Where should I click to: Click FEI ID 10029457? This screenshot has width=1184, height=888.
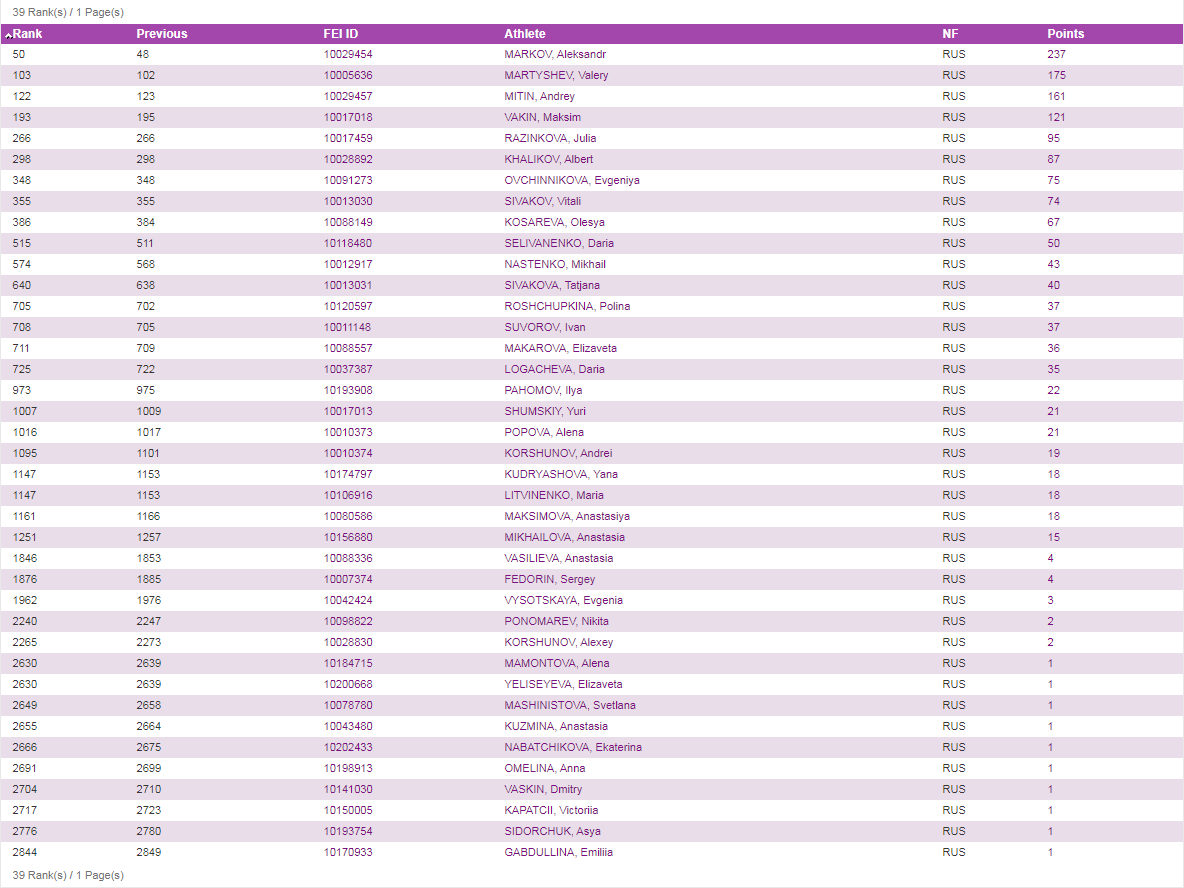pyautogui.click(x=348, y=97)
